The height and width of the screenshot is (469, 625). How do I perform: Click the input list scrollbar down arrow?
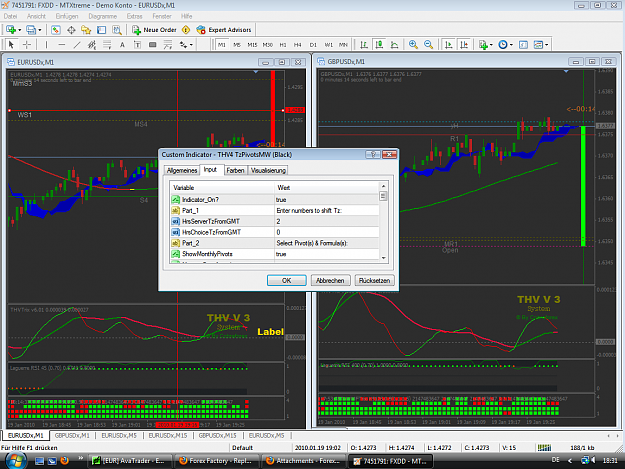[383, 258]
